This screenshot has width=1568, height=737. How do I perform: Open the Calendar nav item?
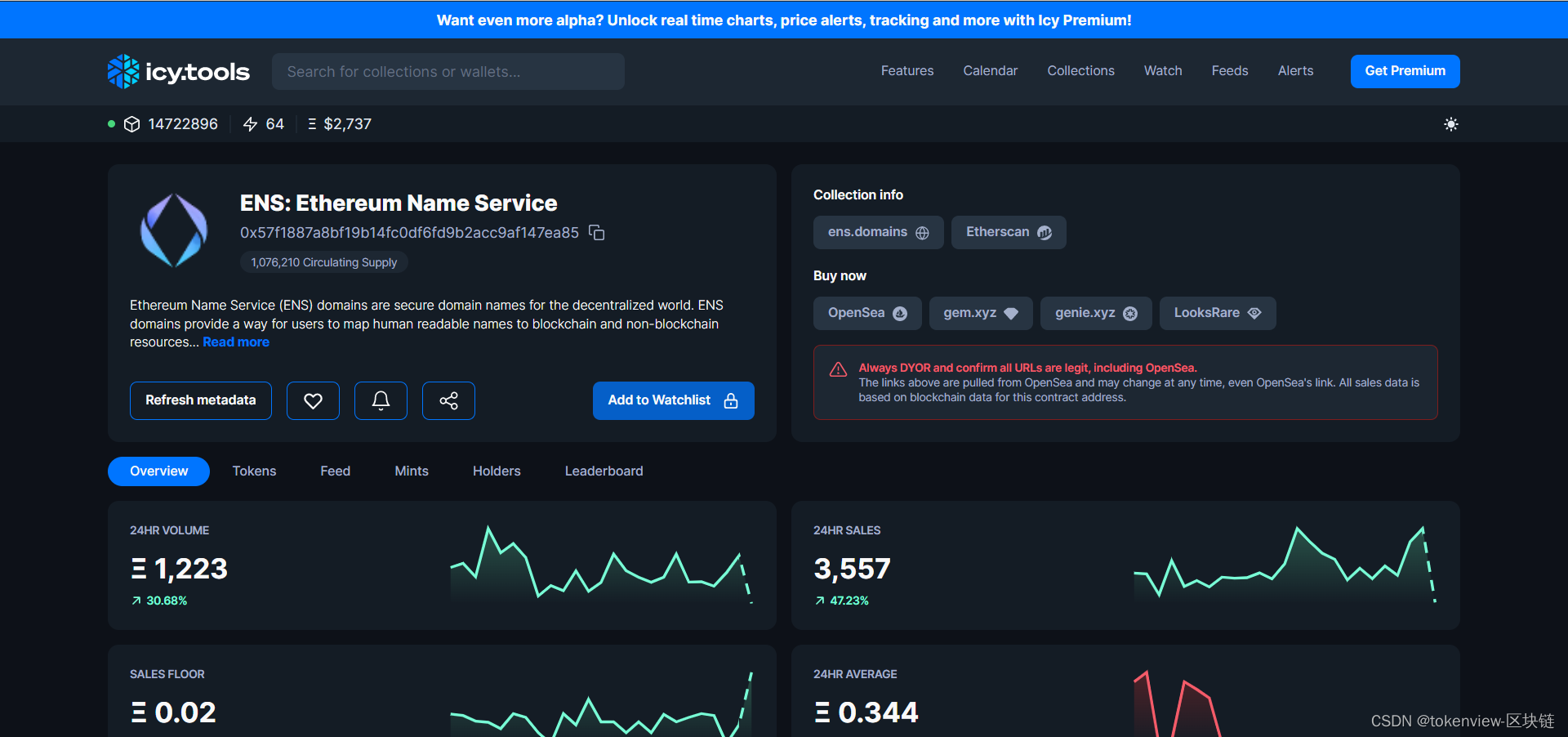point(991,71)
